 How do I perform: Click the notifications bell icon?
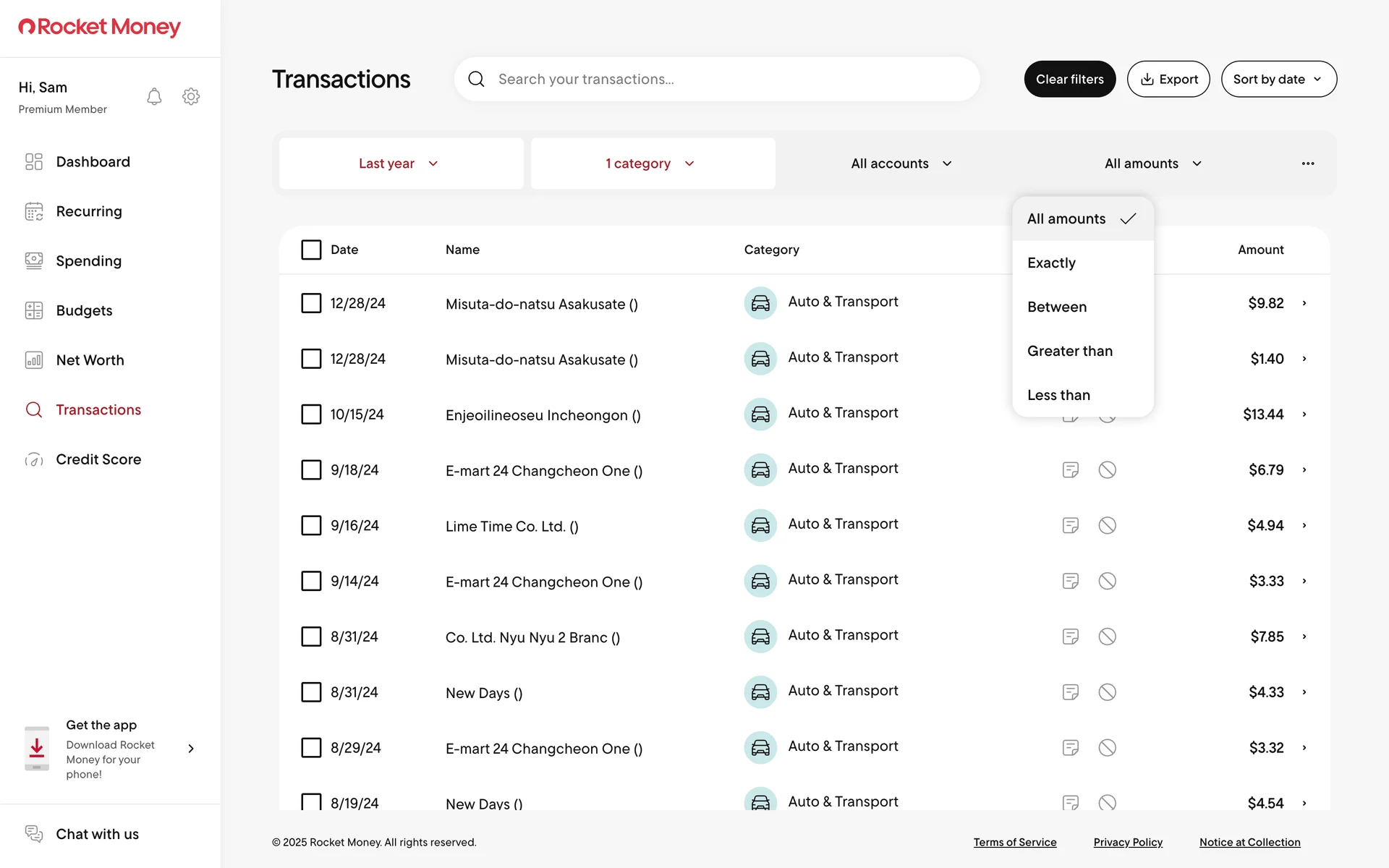154,96
